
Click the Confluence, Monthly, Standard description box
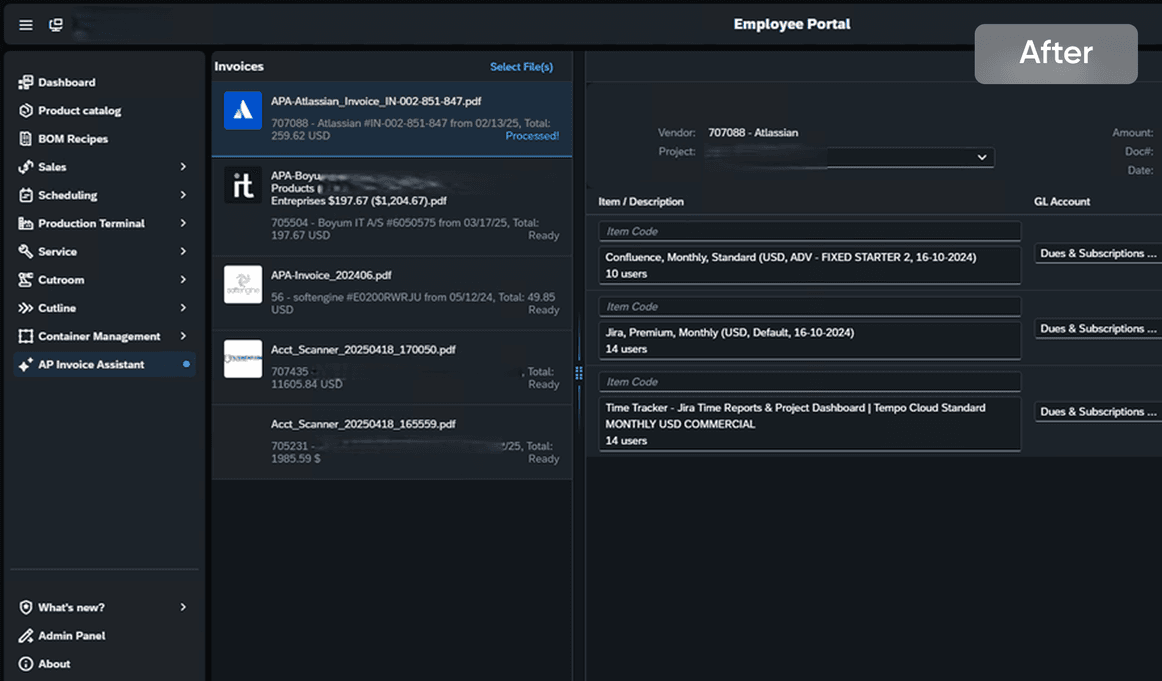(x=809, y=265)
